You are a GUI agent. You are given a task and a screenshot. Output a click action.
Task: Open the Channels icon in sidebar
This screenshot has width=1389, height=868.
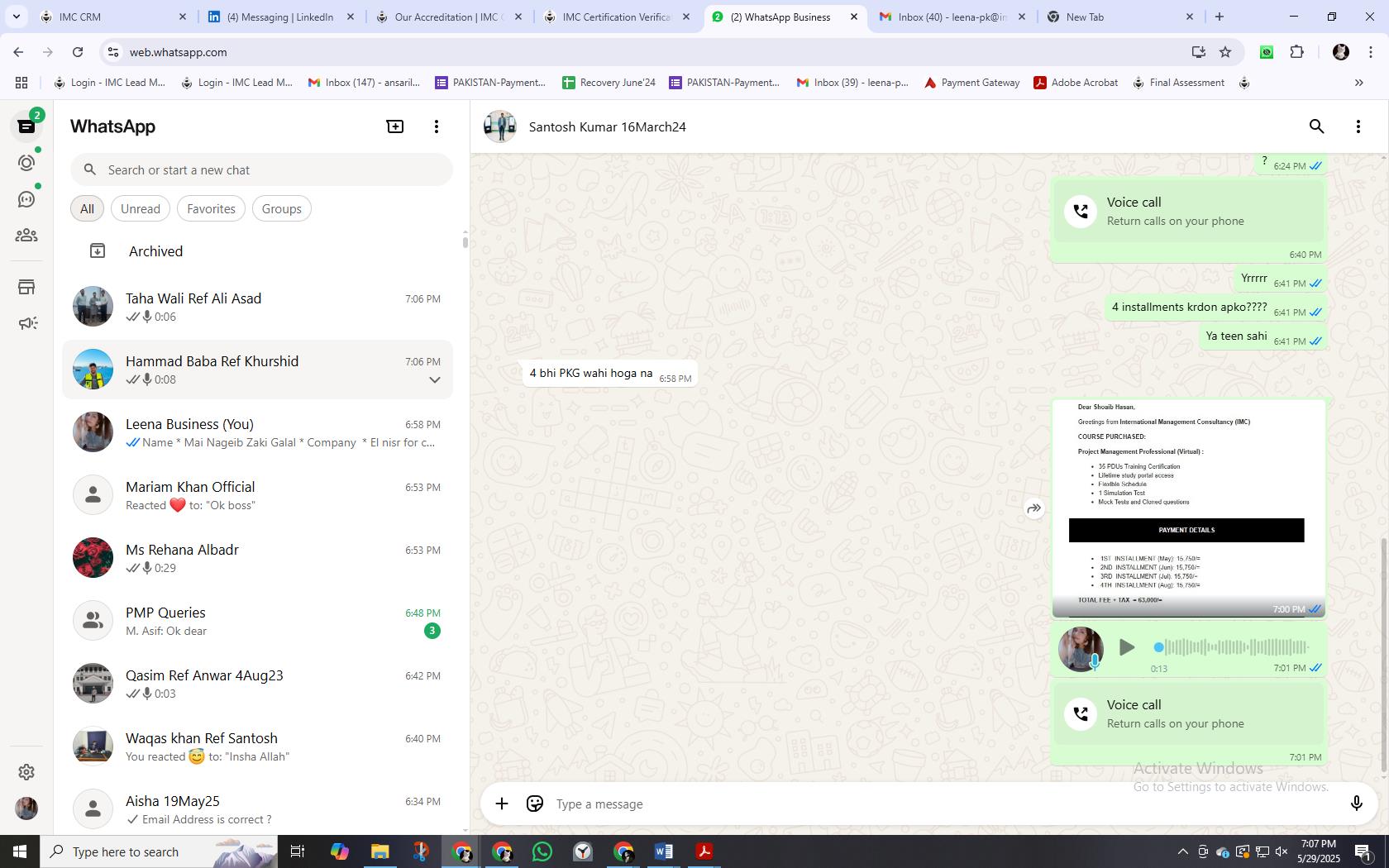[26, 199]
